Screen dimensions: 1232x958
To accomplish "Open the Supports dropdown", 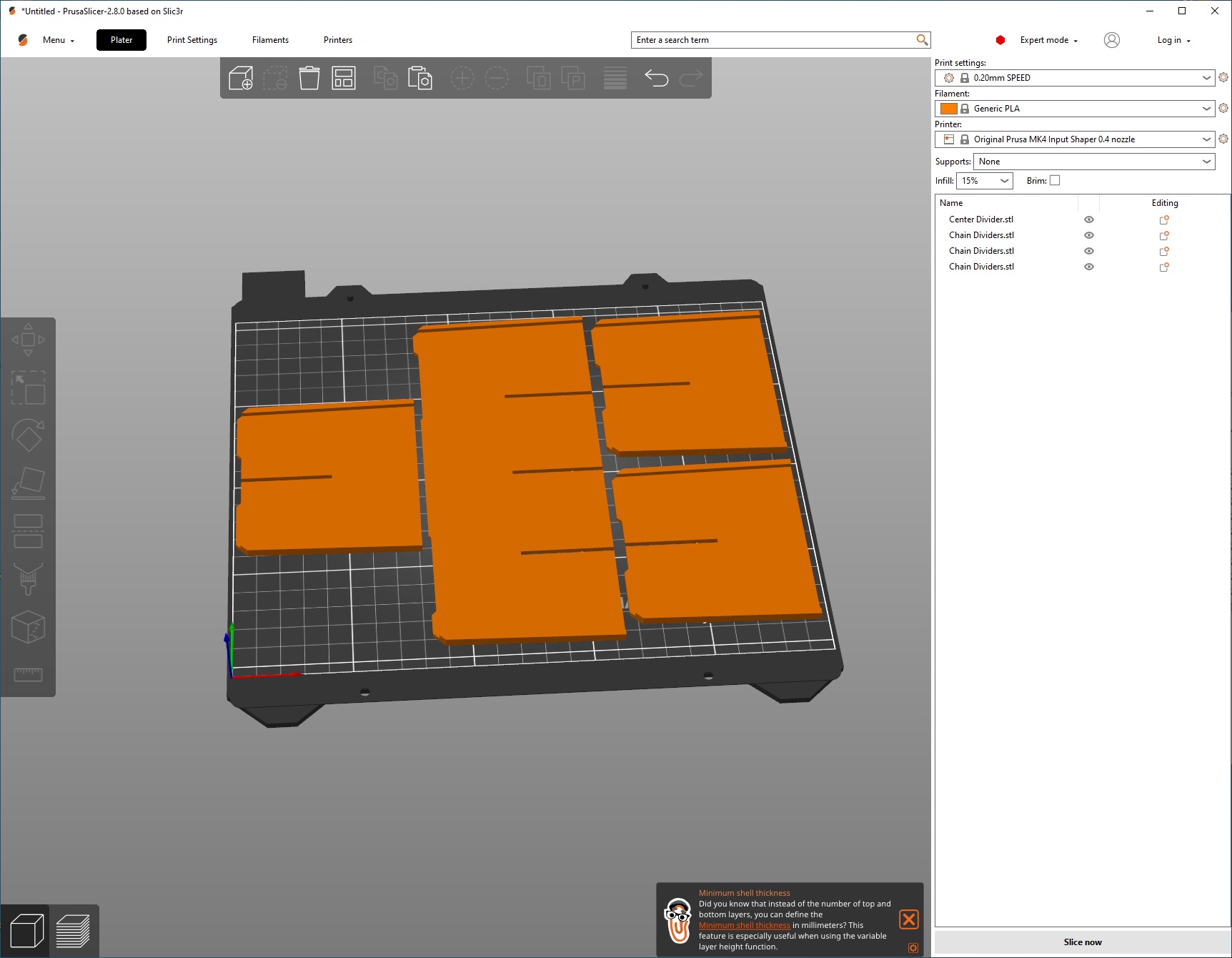I will pos(1094,162).
